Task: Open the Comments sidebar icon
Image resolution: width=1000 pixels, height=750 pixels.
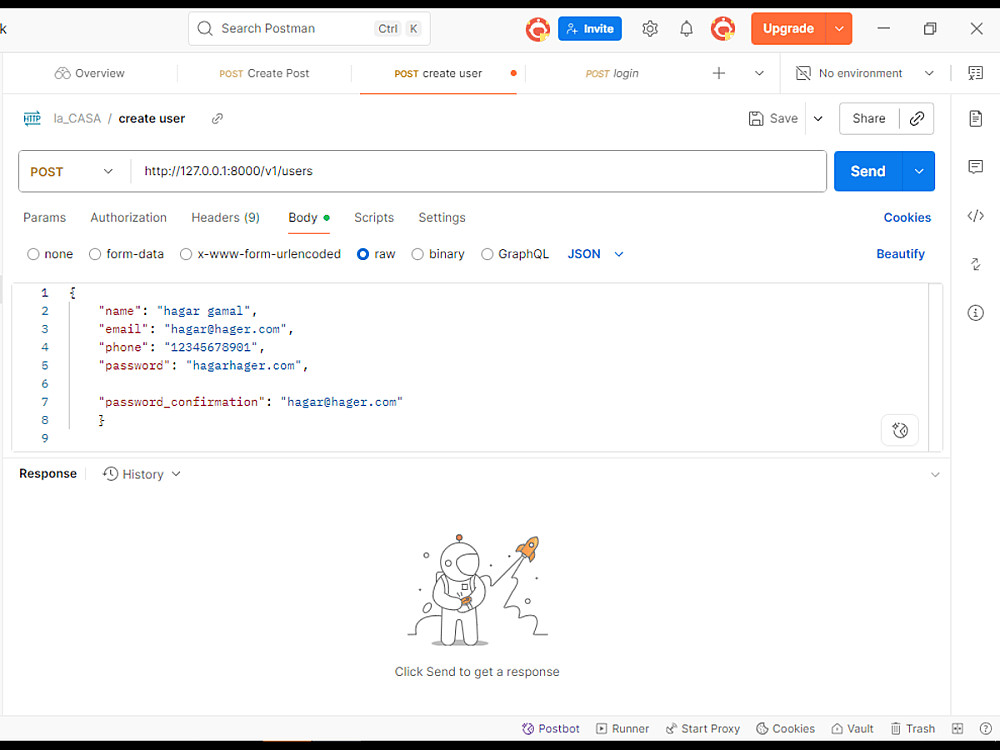Action: tap(975, 167)
